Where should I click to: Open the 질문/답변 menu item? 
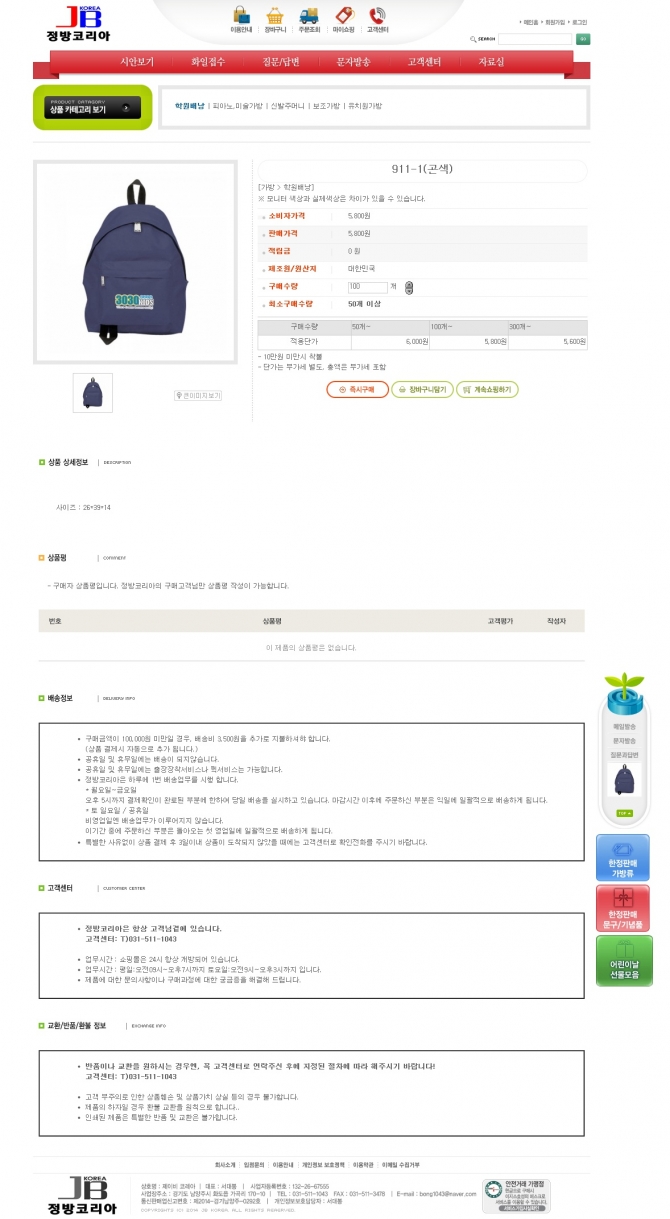pos(281,62)
